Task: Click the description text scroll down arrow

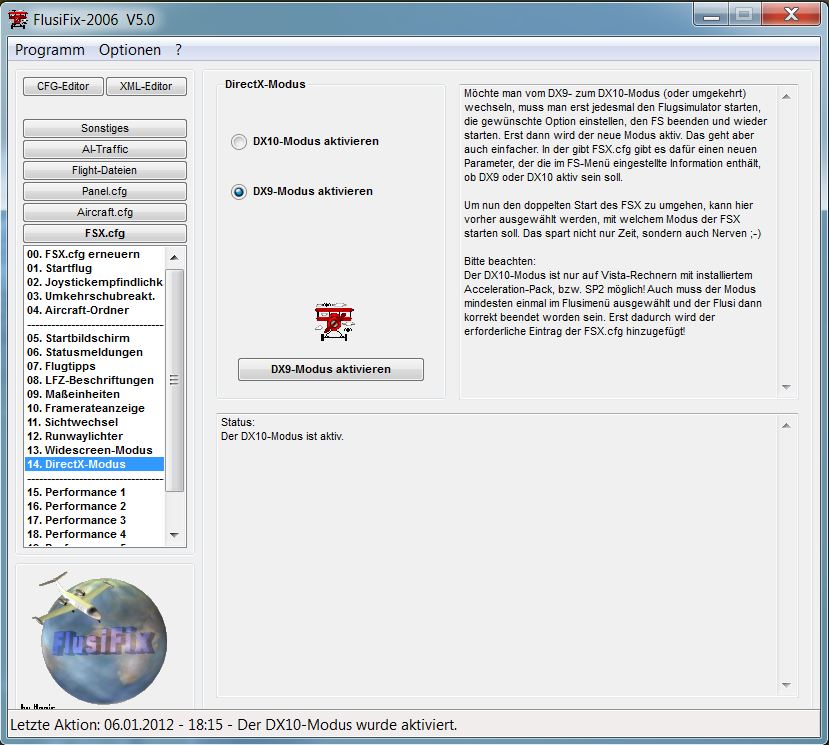Action: [786, 387]
